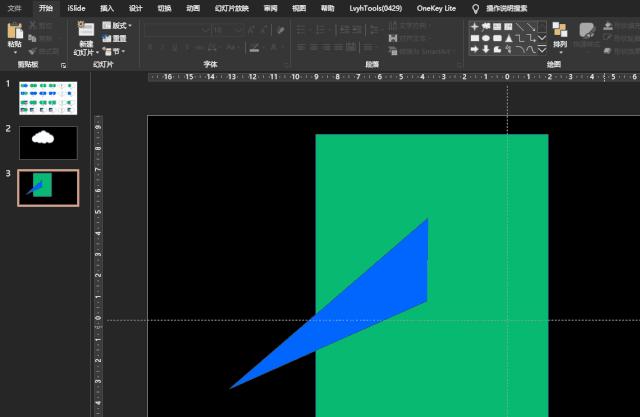Switch to the OneKey Lite tab
640x417 pixels.
[437, 7]
